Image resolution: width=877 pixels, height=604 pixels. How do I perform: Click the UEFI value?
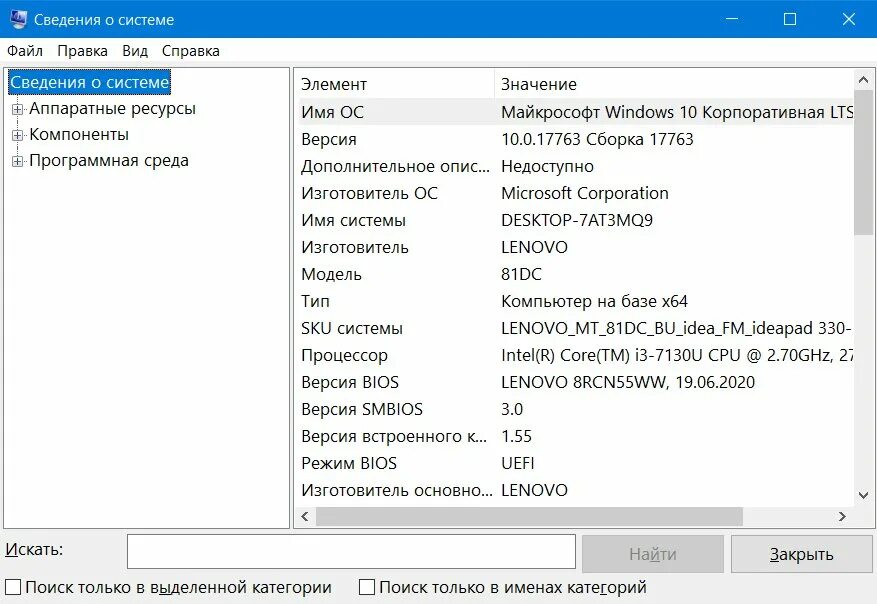(x=518, y=463)
